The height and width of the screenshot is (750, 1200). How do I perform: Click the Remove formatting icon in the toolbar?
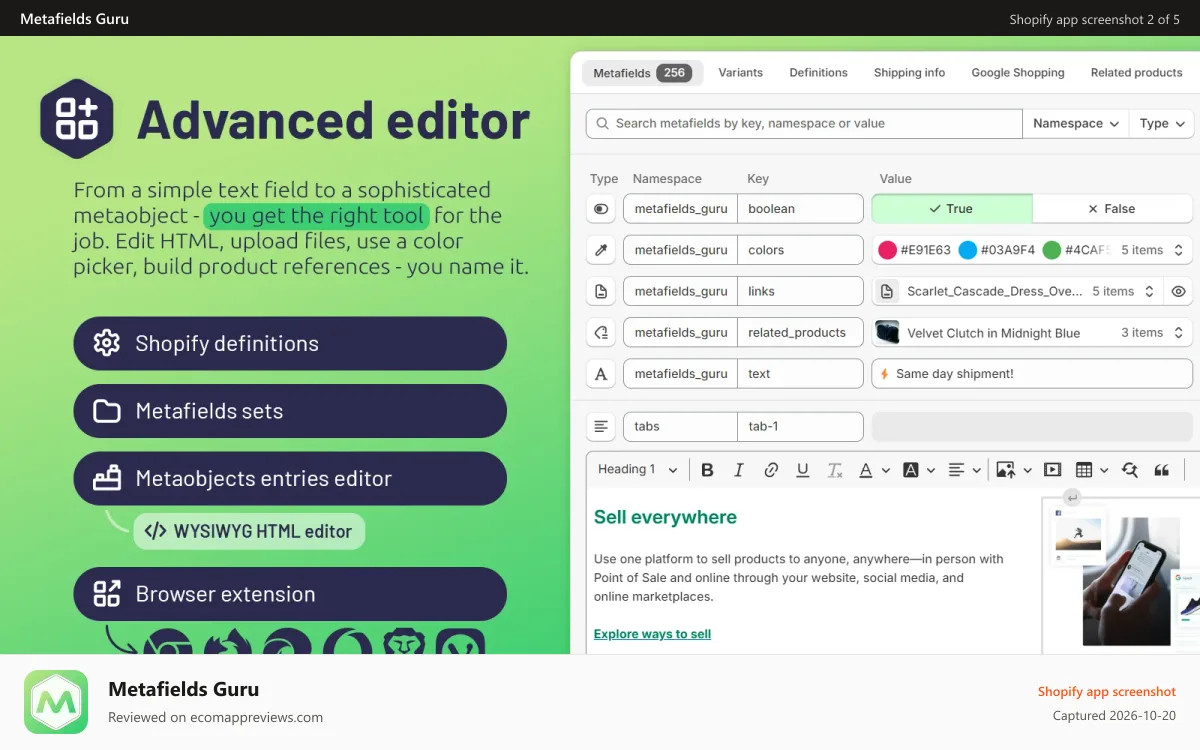(835, 470)
